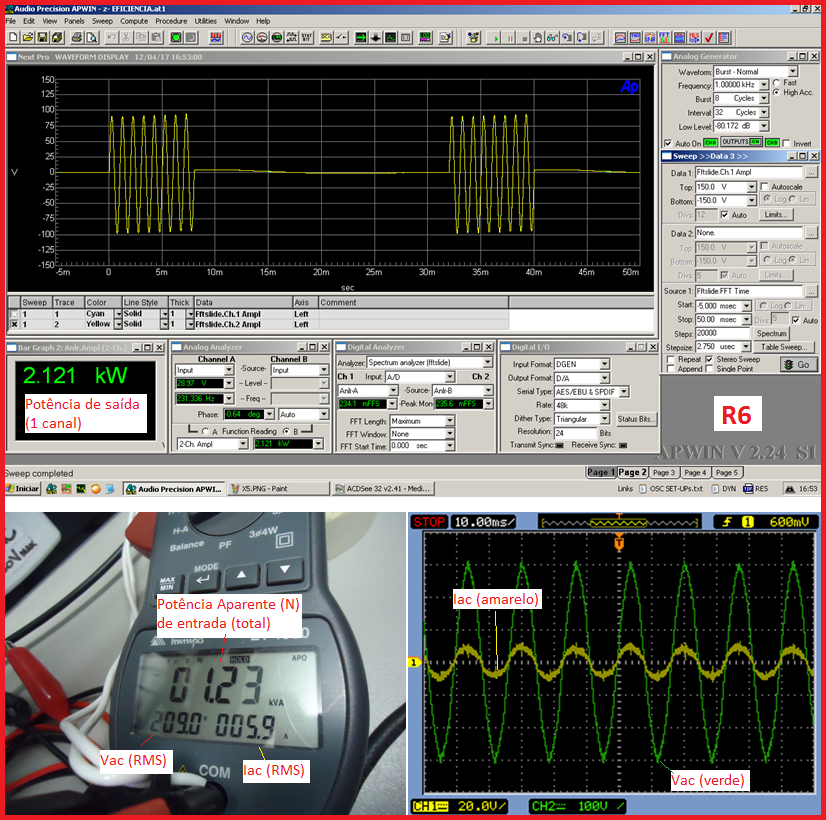Enable the Invert checkbox in Analog Generator

point(786,143)
